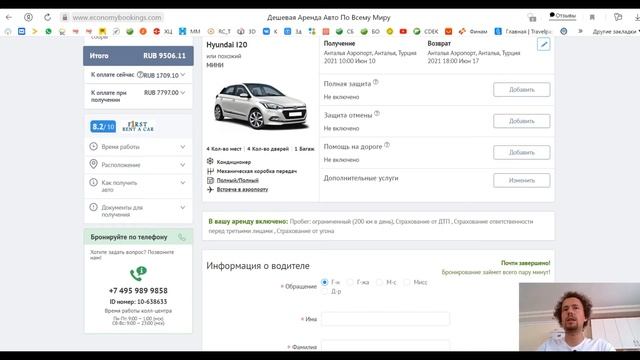Expand the К оплате сейчас price breakdown
The height and width of the screenshot is (360, 640).
(183, 75)
